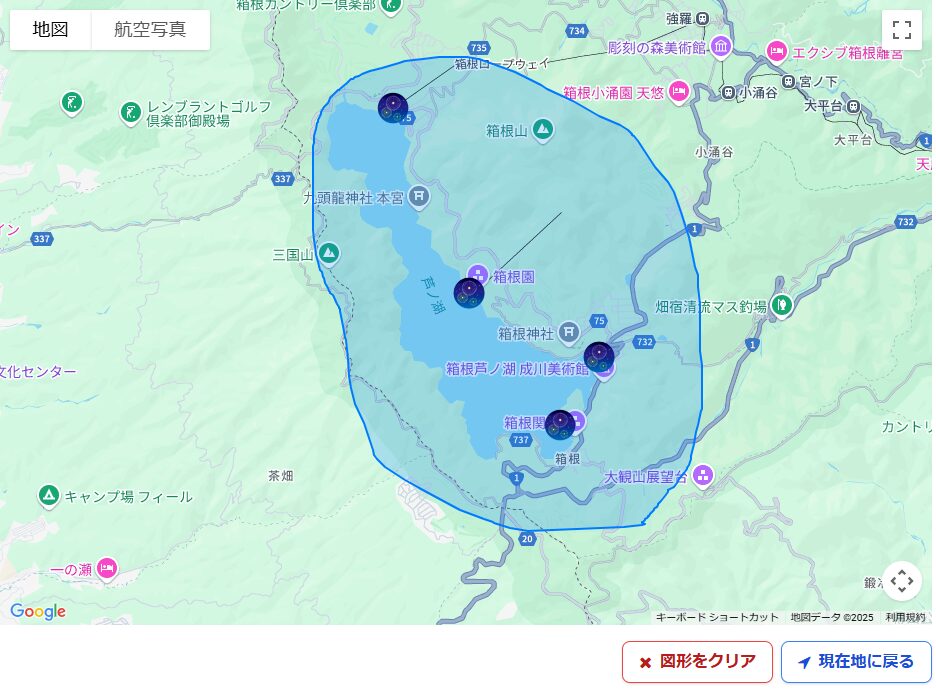Click the 畑宿清流マス釣場 fishing icon
The width and height of the screenshot is (936, 690).
pyautogui.click(x=781, y=305)
